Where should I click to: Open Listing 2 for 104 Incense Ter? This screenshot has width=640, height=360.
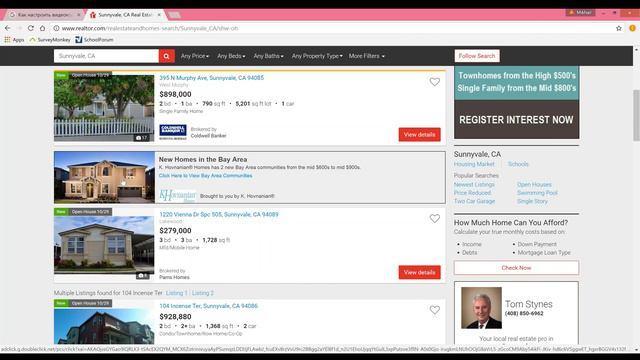point(202,293)
